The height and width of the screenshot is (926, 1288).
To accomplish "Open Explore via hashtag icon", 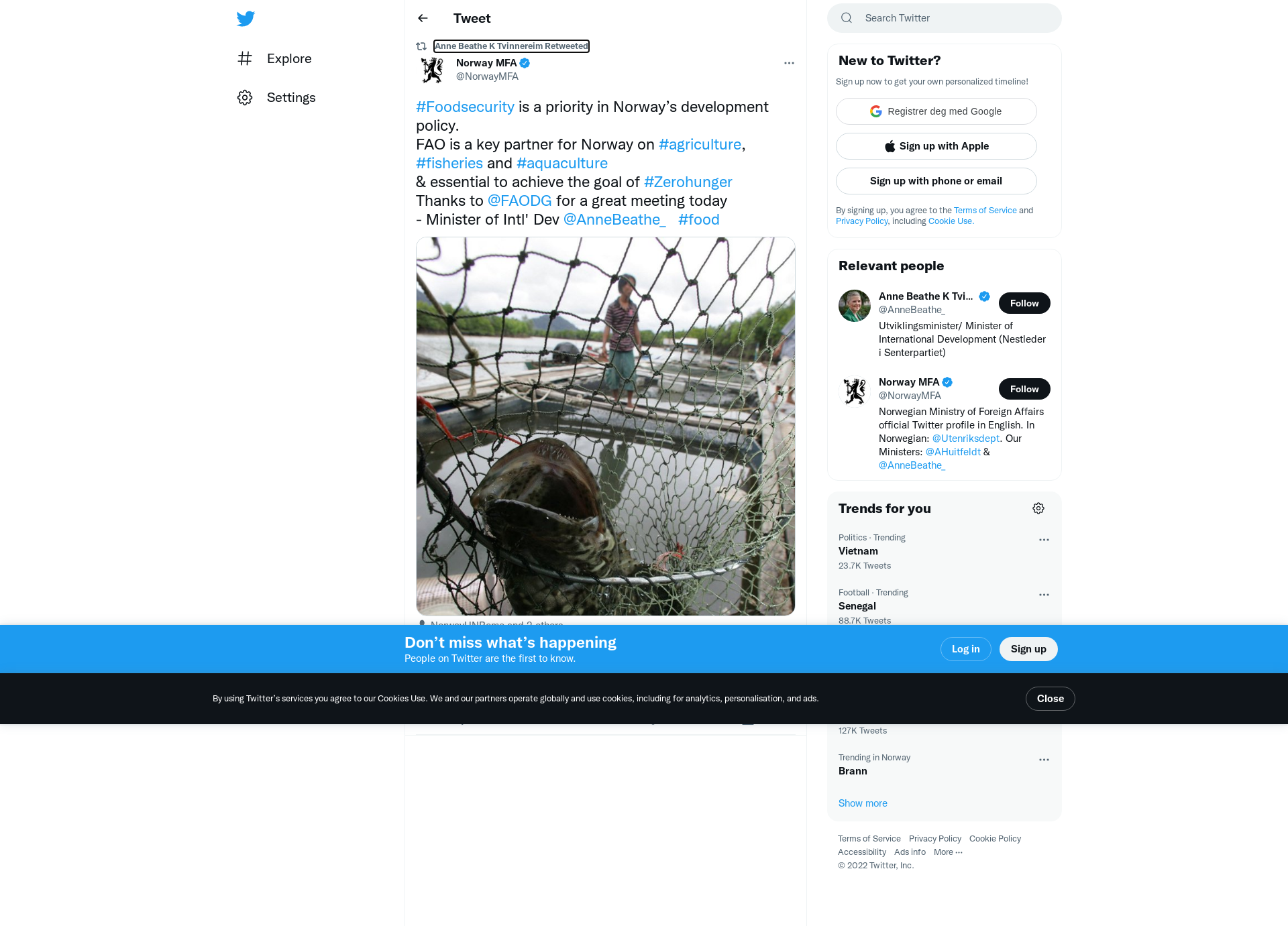I will tap(245, 59).
